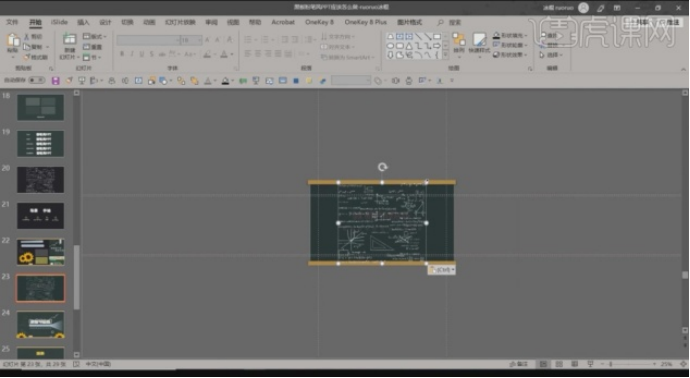Cut selection with 剪切 scissors

[33, 37]
